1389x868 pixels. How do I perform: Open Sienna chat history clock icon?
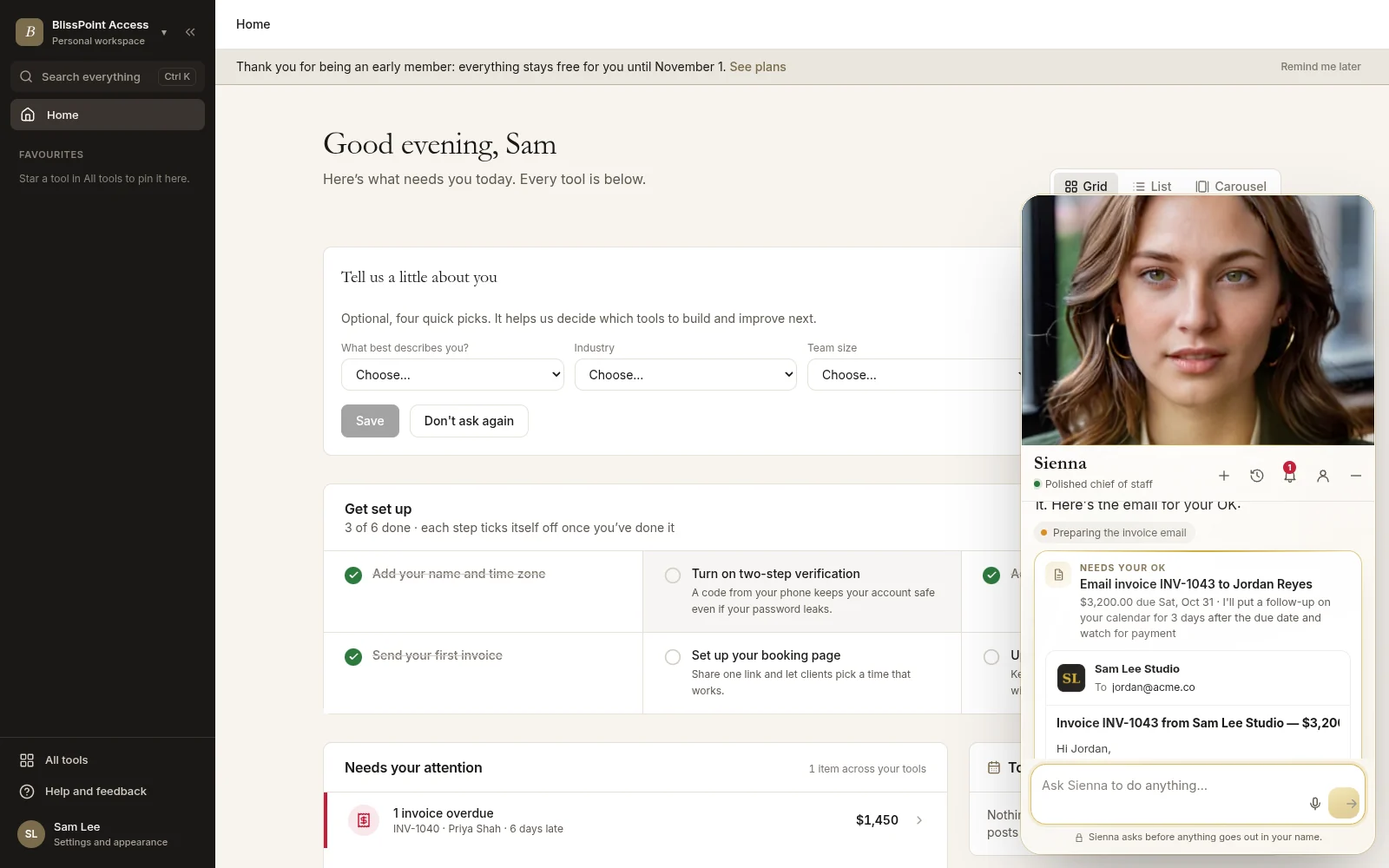(1257, 476)
